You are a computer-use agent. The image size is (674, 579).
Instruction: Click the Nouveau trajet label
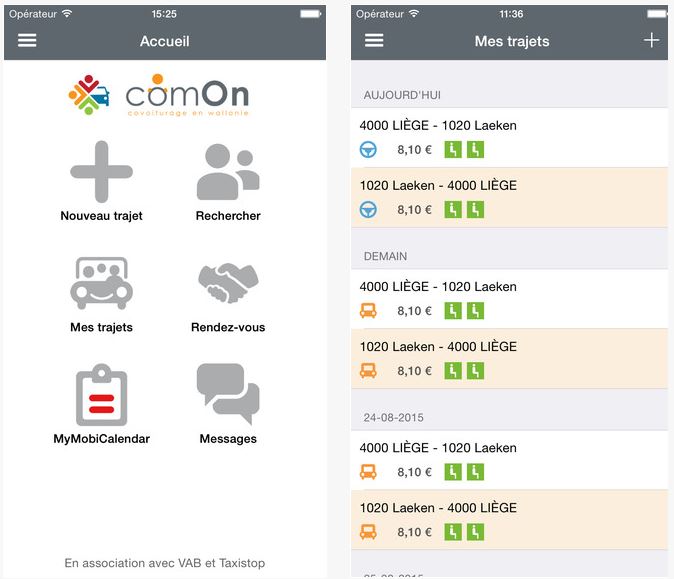coord(101,216)
